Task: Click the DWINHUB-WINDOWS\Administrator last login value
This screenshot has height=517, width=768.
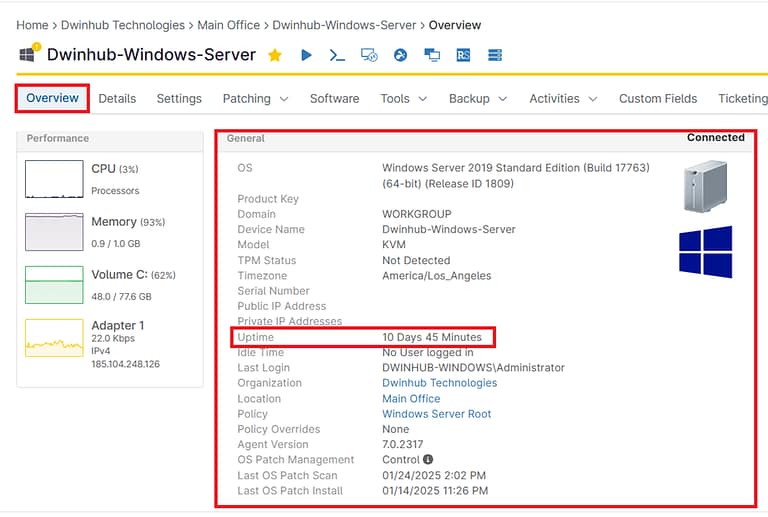Action: [x=473, y=368]
